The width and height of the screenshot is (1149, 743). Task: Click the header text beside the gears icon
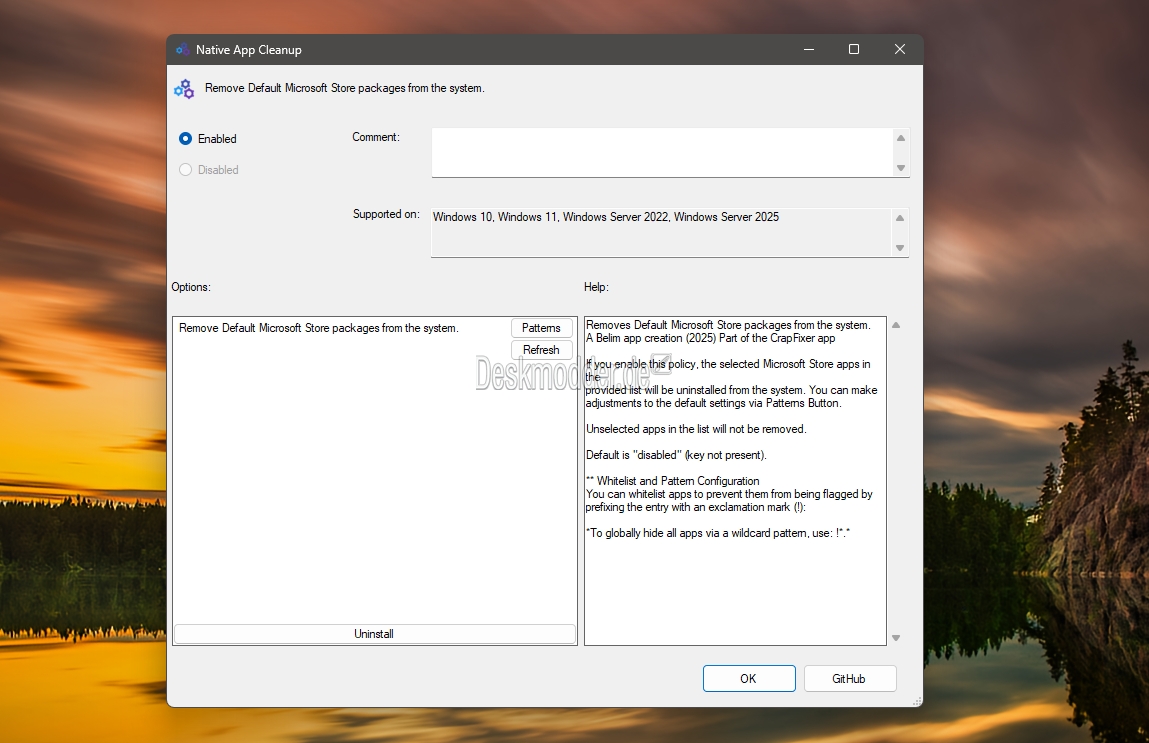345,88
